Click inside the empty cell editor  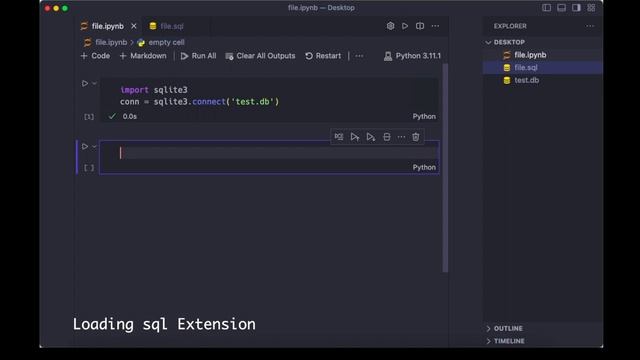278,153
